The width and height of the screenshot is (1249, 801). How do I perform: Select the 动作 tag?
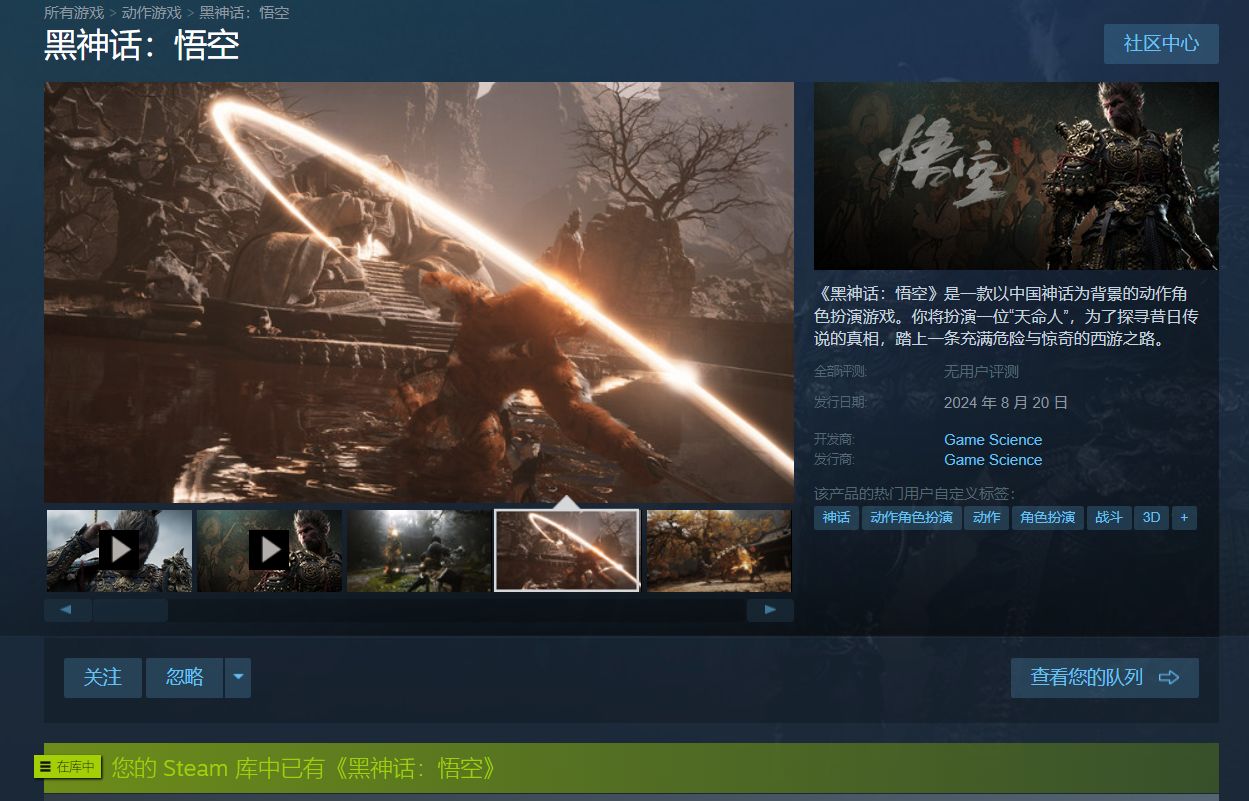click(x=987, y=518)
